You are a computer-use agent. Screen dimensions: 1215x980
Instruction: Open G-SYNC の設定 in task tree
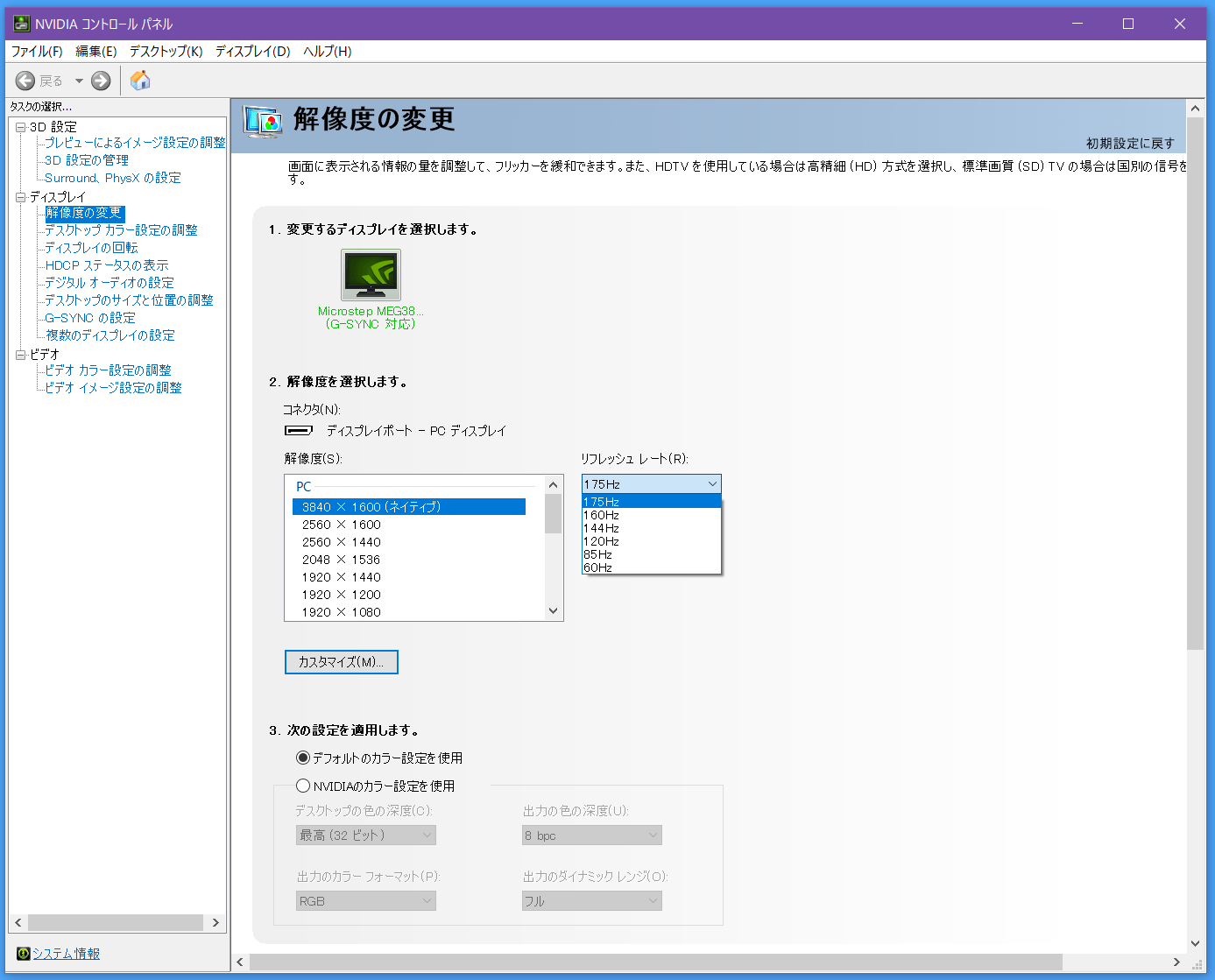90,318
